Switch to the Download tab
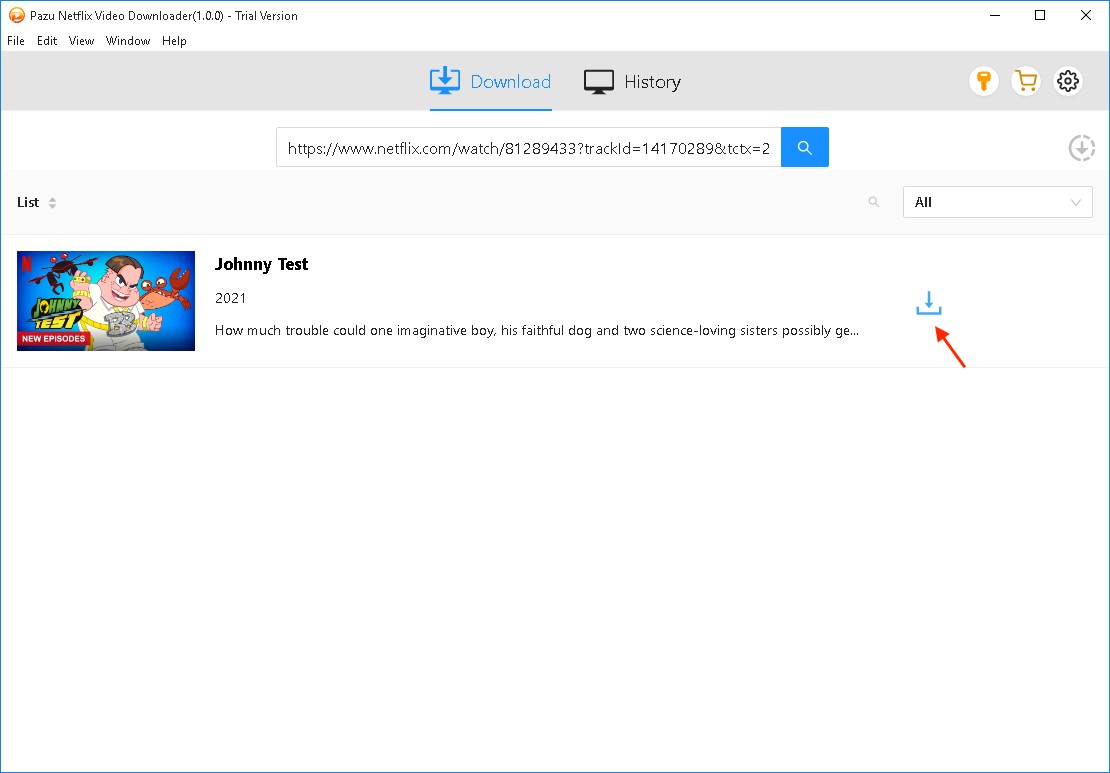 point(491,81)
